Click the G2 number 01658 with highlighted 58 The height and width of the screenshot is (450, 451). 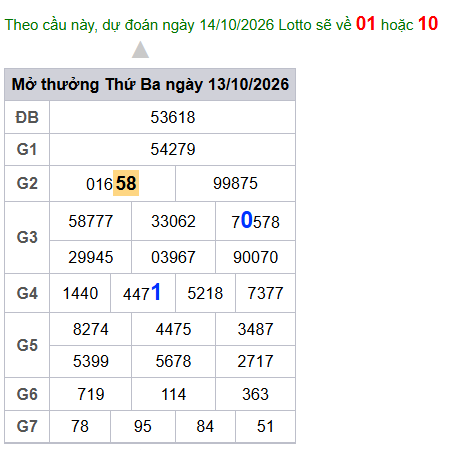click(x=112, y=183)
